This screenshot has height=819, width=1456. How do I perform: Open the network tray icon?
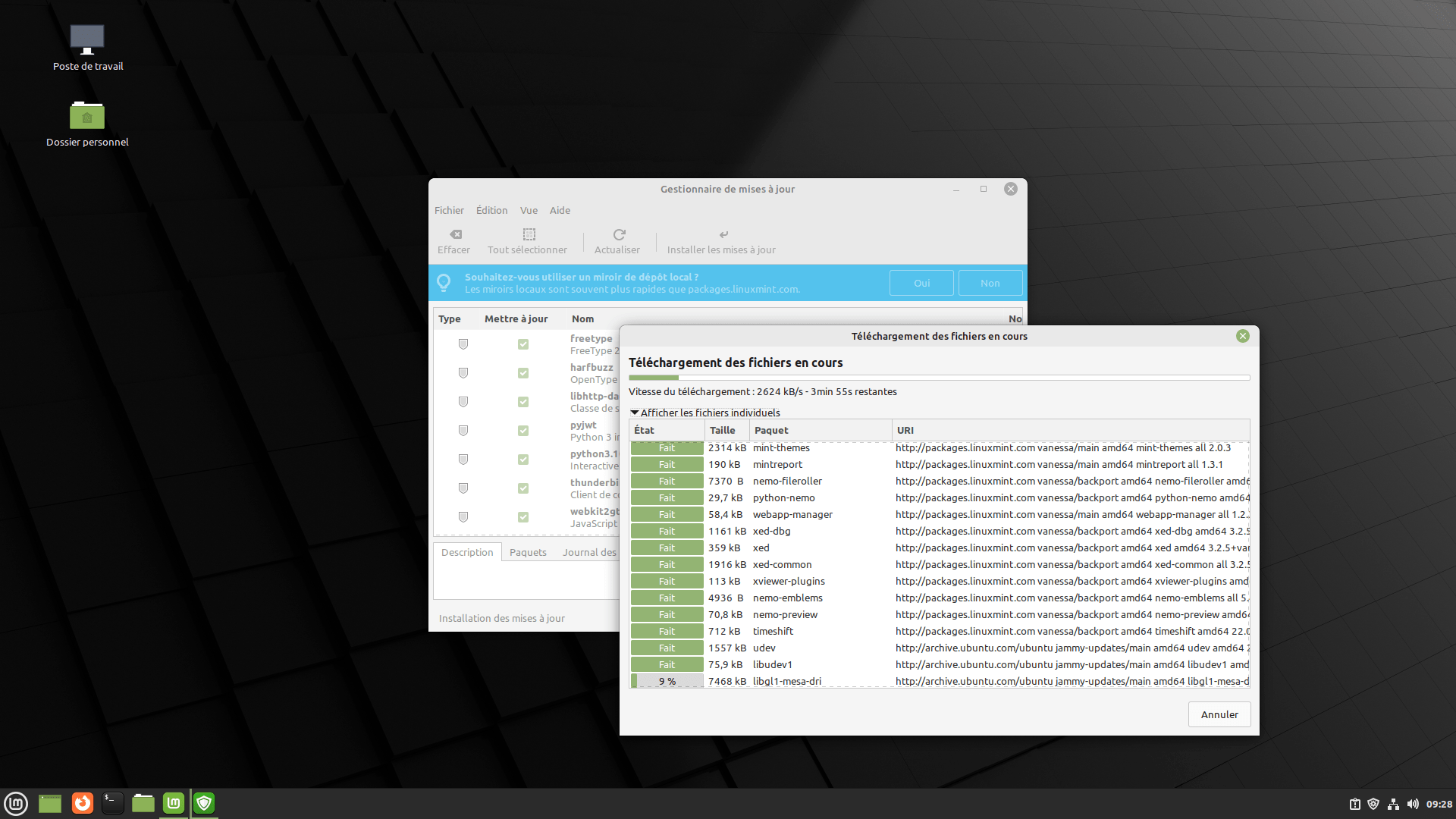coord(1394,805)
